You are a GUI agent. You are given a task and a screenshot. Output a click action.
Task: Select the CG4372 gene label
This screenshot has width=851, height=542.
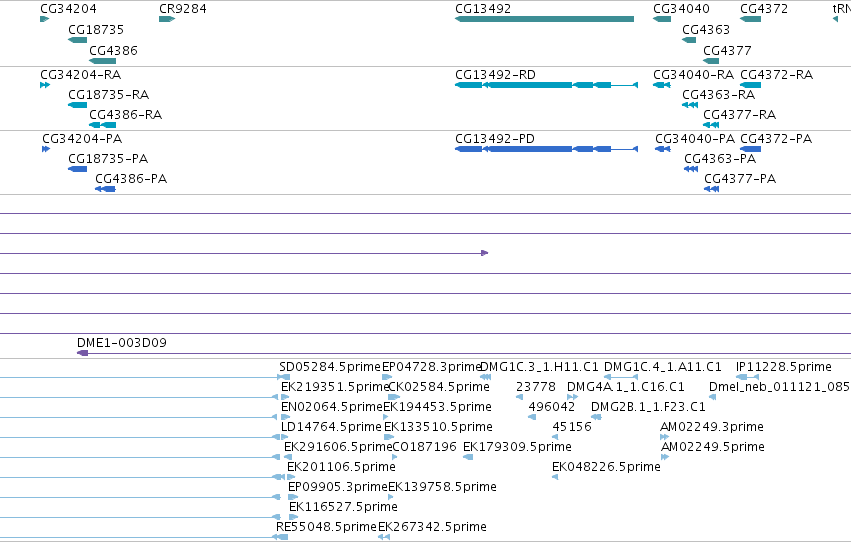(x=764, y=9)
